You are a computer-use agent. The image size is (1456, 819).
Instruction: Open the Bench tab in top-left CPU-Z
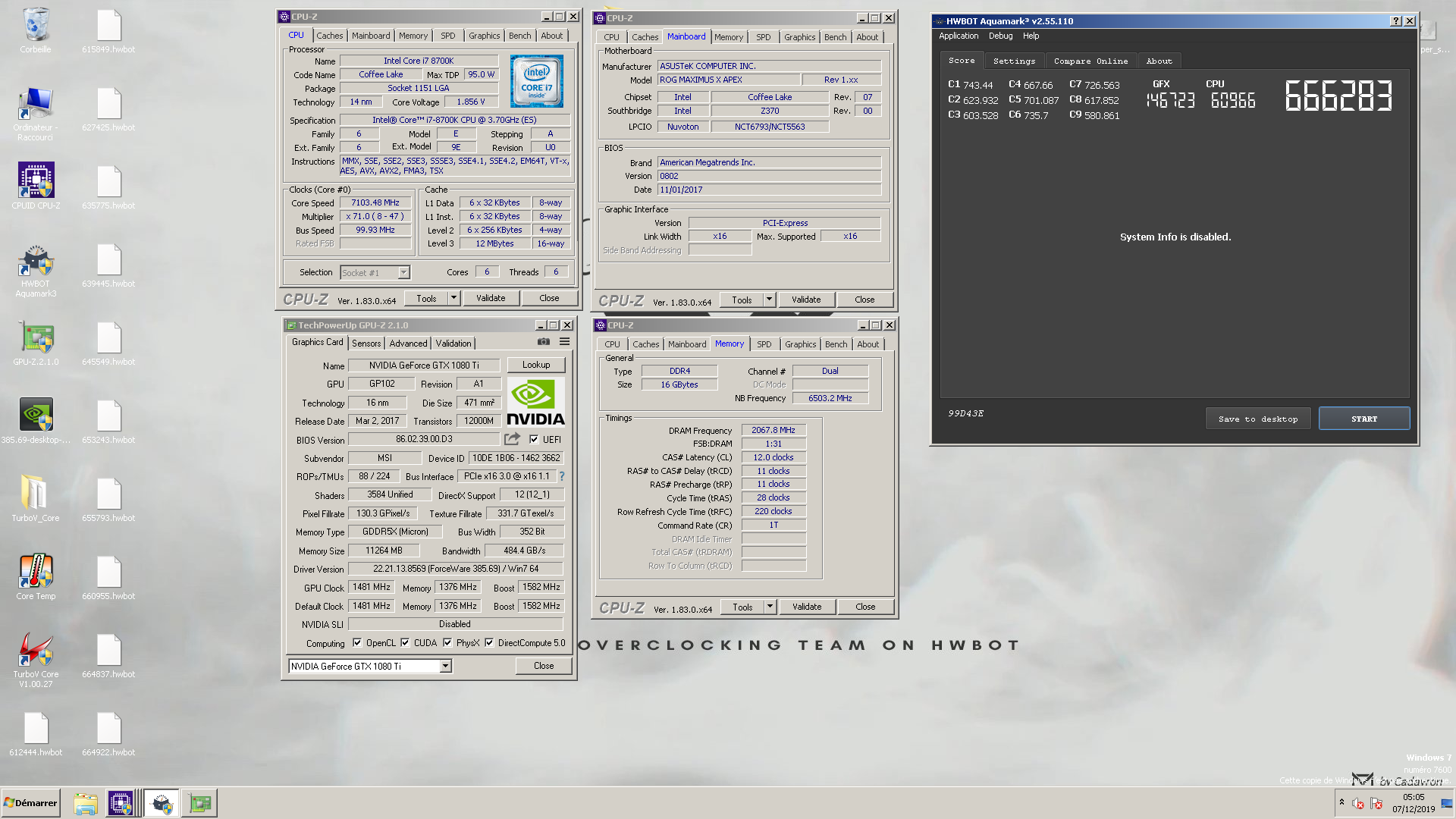click(519, 36)
